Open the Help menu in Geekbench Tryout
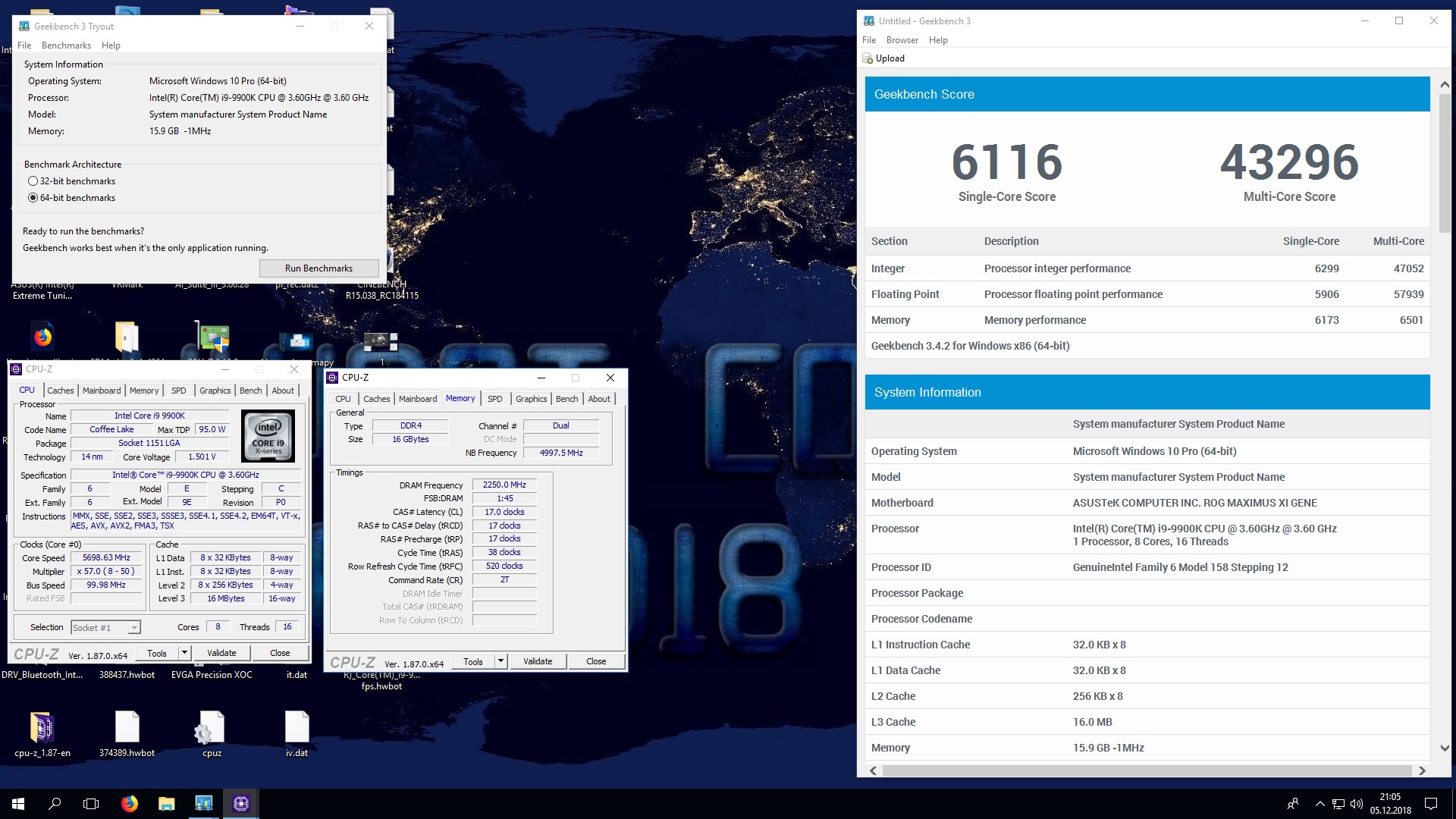The height and width of the screenshot is (819, 1456). point(111,45)
